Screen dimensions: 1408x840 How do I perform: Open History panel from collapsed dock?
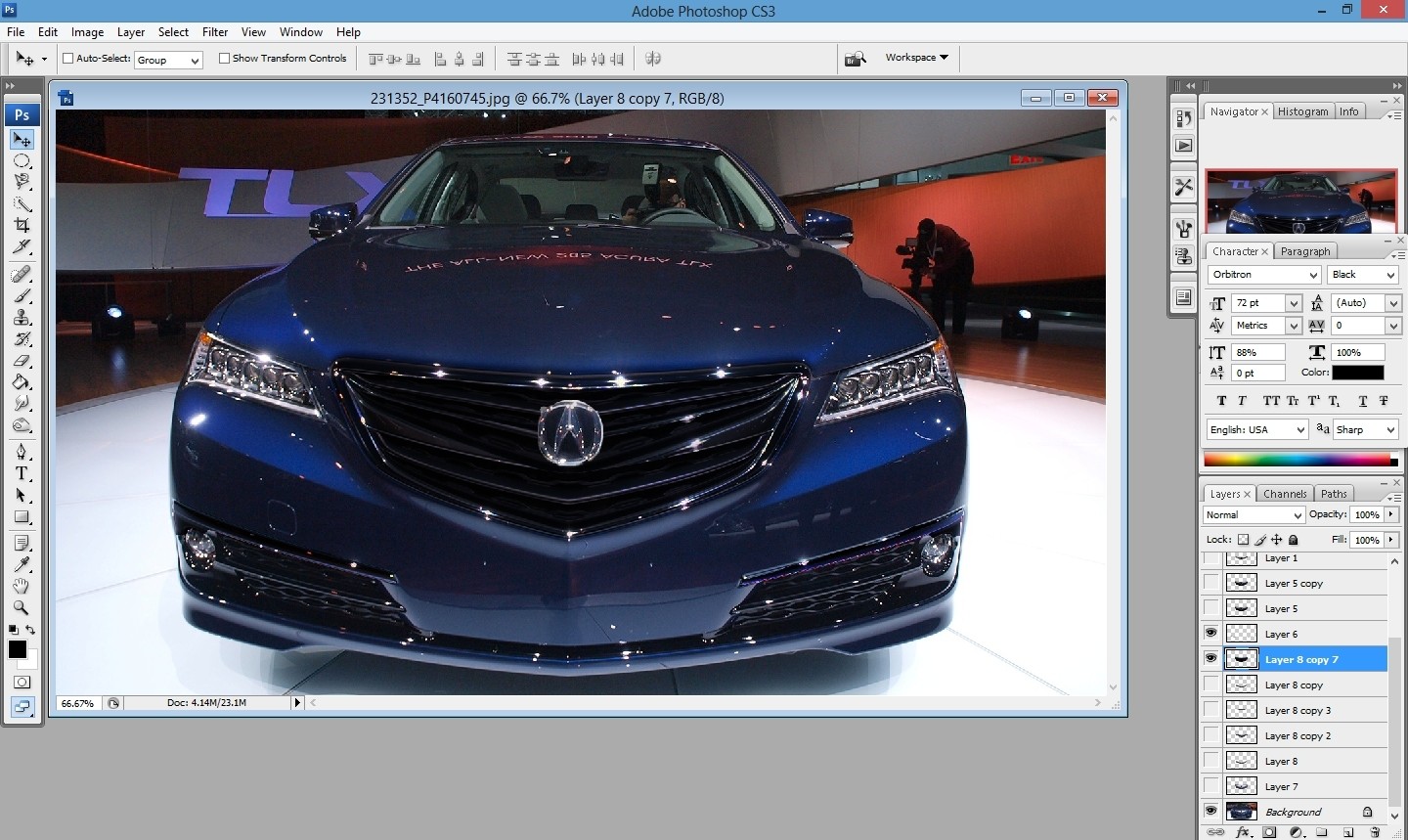pos(1183,119)
